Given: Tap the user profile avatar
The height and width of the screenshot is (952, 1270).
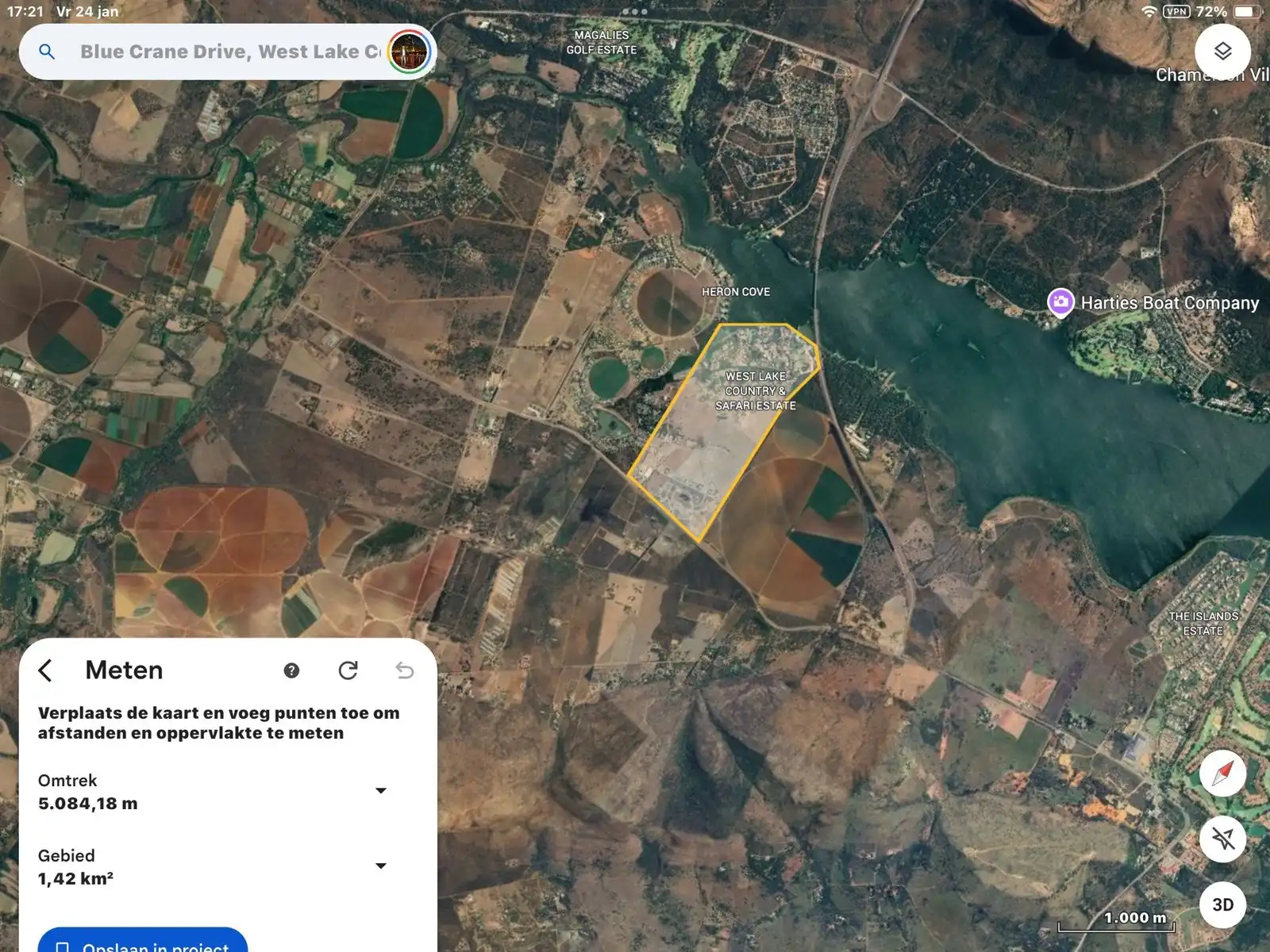Looking at the screenshot, I should pos(409,52).
